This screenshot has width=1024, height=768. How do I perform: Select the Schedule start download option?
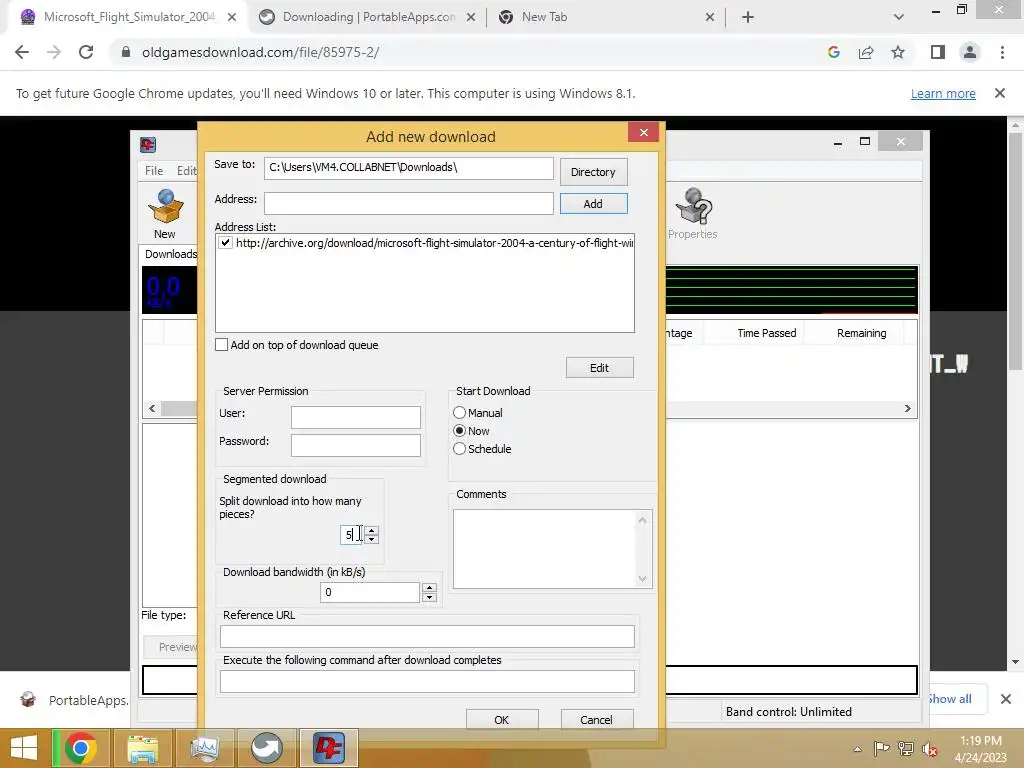coord(460,449)
